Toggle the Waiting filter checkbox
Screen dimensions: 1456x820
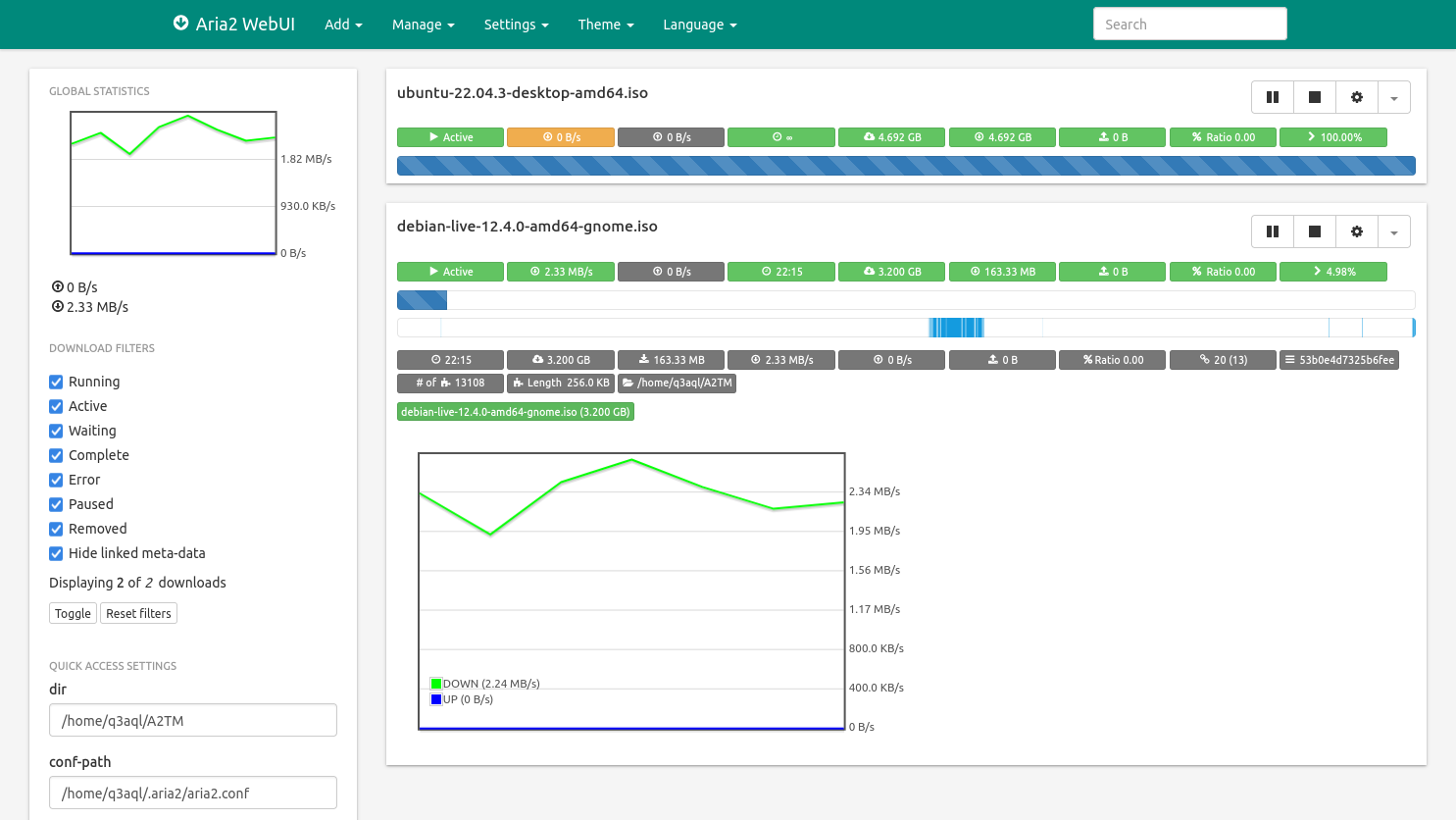pyautogui.click(x=56, y=431)
